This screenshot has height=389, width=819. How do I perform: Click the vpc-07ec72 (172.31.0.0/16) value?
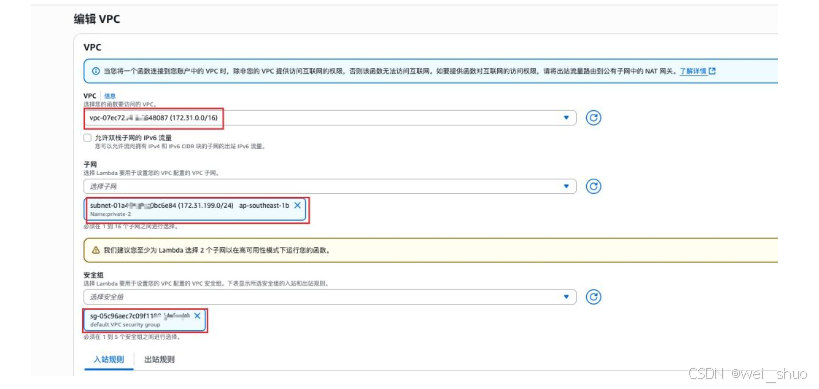(153, 118)
